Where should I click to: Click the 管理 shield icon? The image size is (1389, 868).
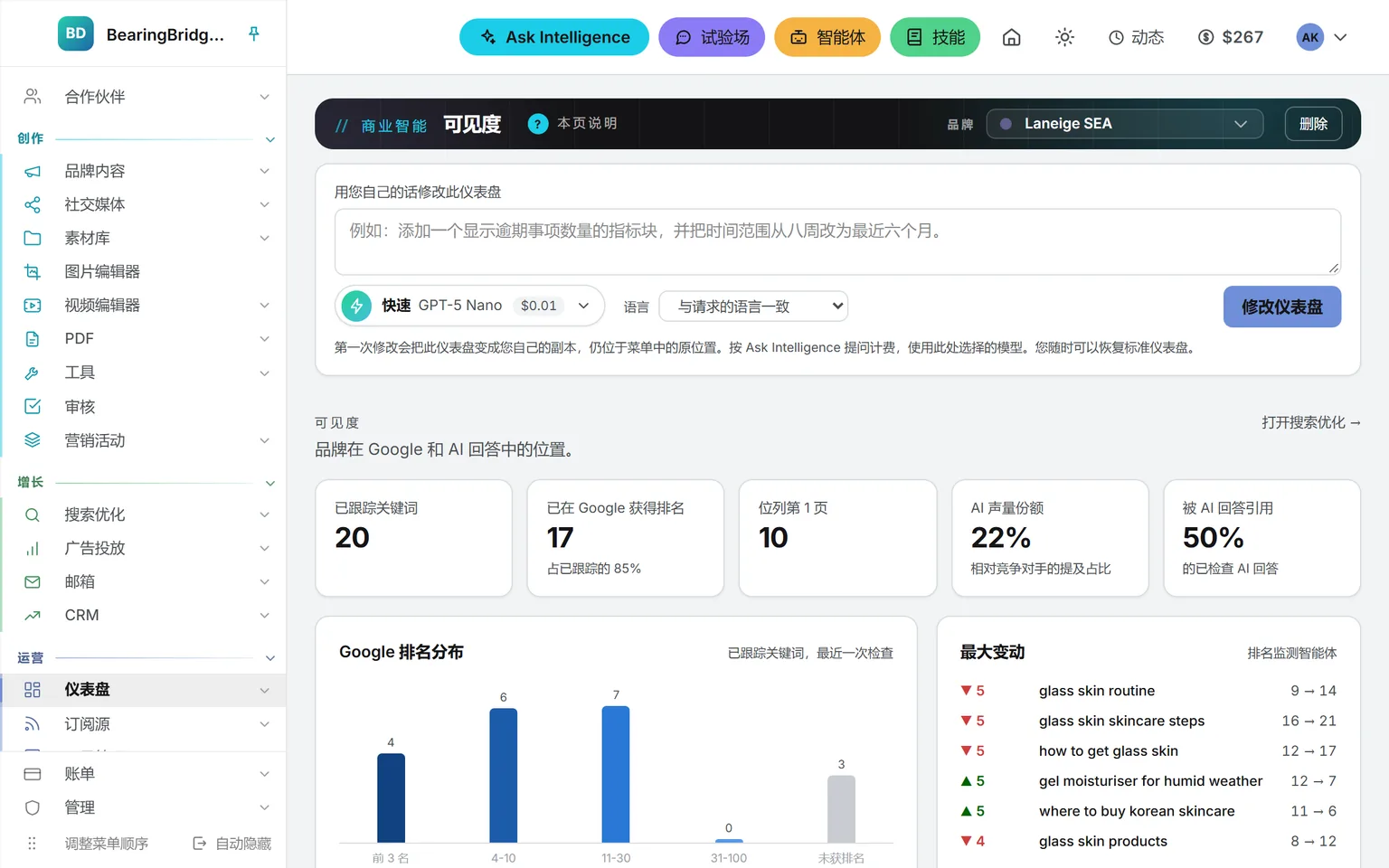point(33,807)
